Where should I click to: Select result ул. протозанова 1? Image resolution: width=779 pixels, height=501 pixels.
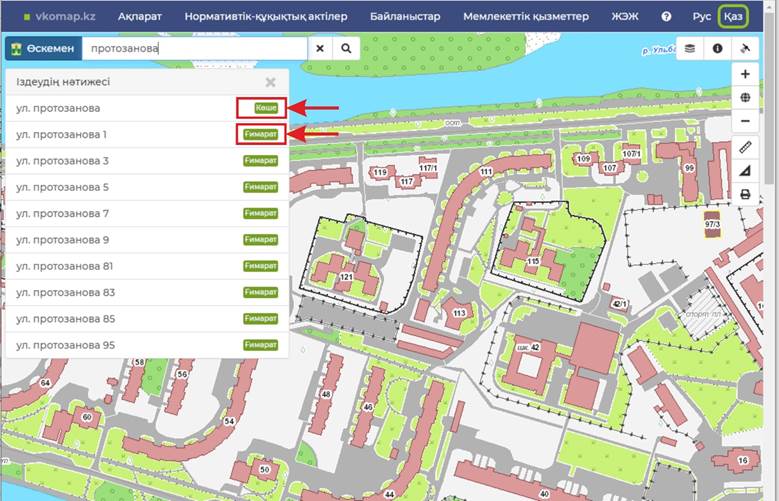point(62,134)
